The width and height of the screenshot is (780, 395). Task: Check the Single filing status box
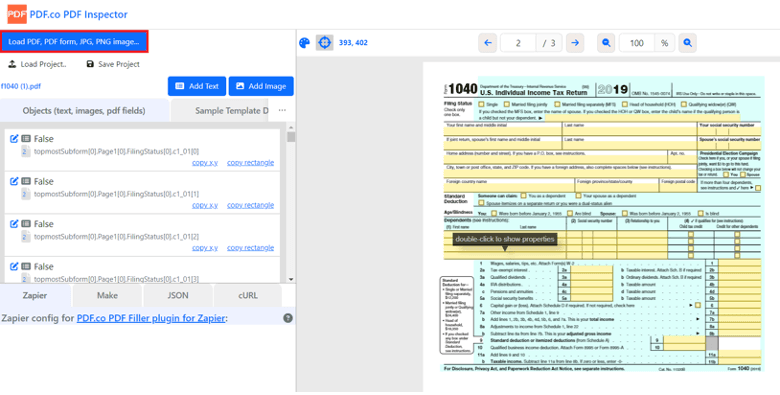[x=481, y=104]
